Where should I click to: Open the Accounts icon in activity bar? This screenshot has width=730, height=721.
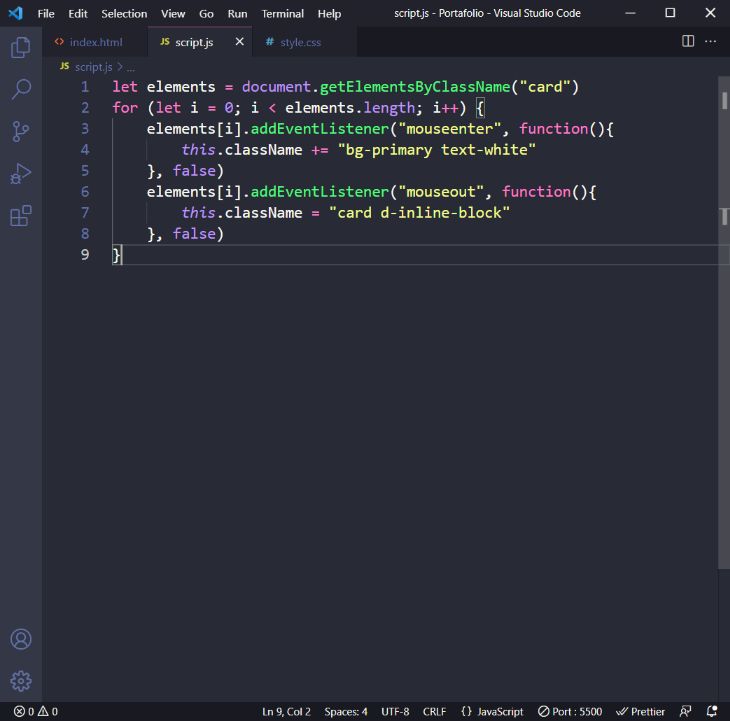point(20,639)
